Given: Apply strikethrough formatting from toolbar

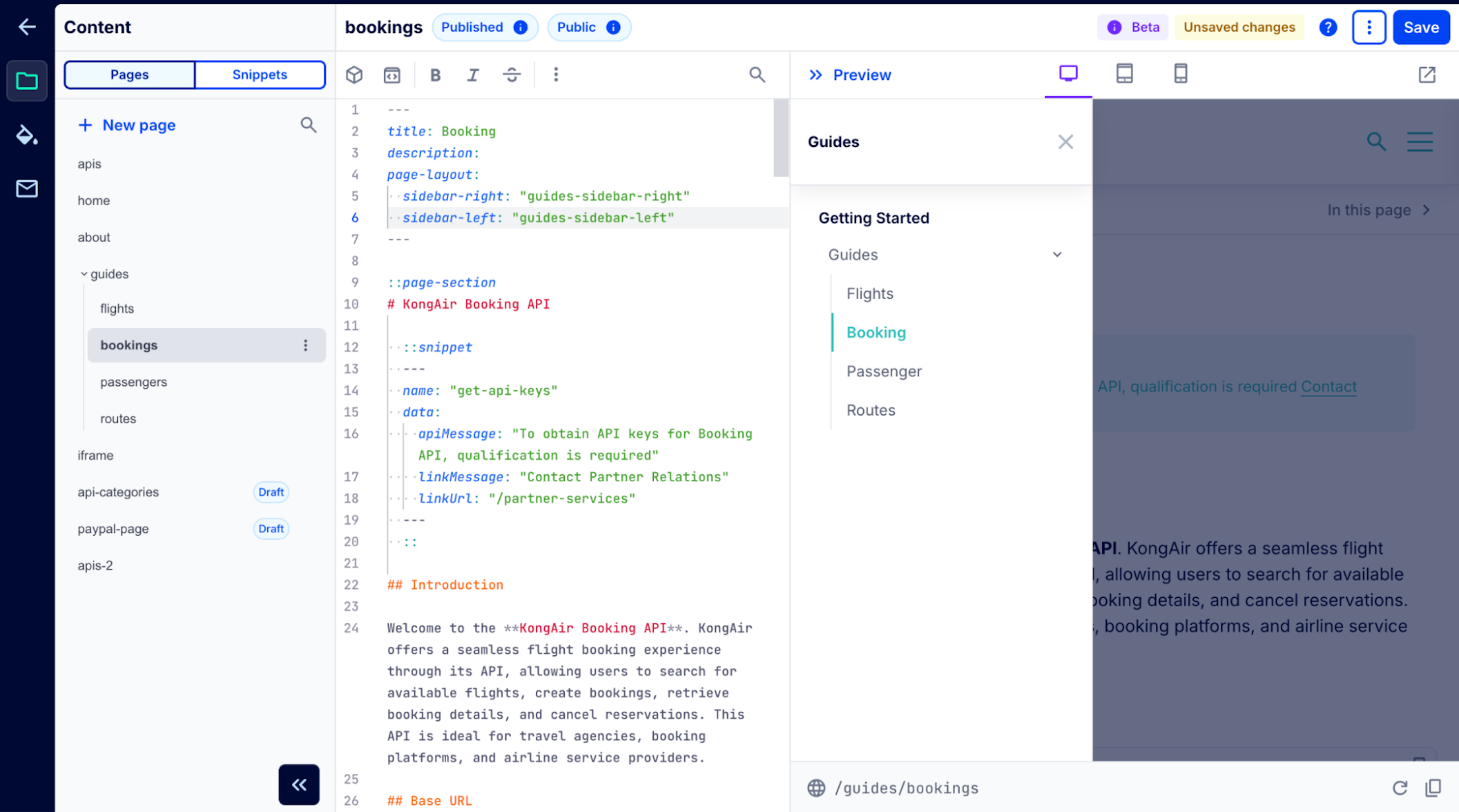Looking at the screenshot, I should pos(511,75).
